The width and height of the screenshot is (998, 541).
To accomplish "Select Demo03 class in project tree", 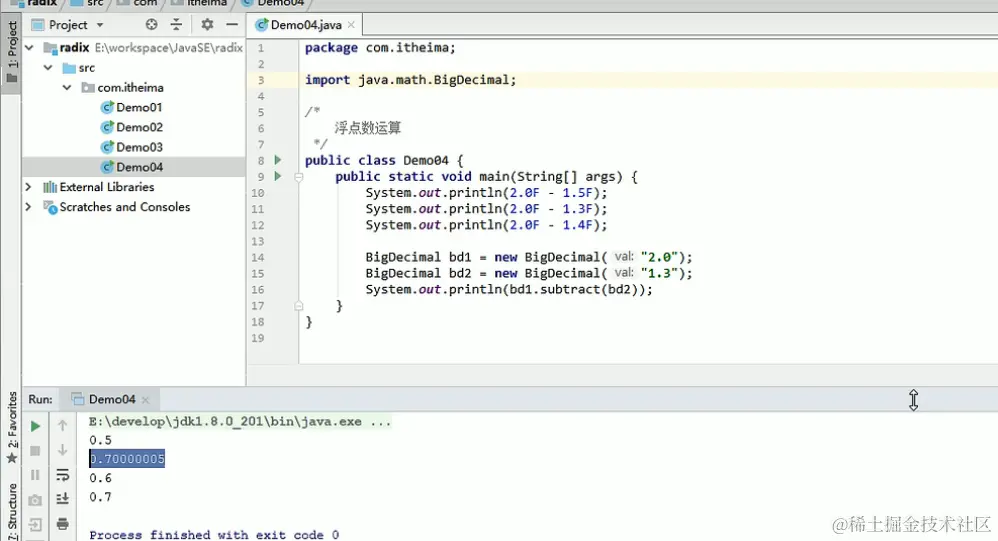I will pyautogui.click(x=132, y=147).
